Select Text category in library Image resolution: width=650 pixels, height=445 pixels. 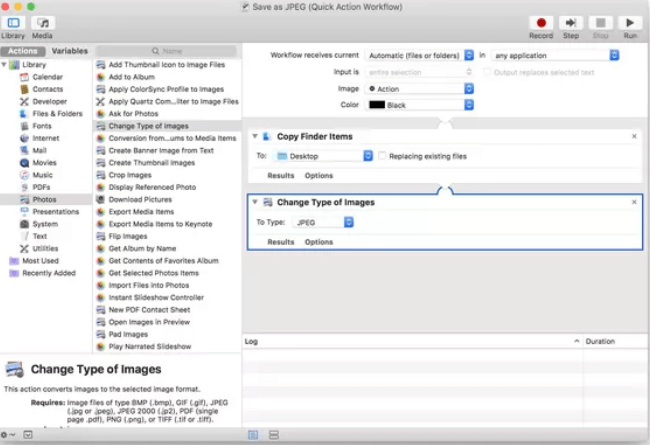39,236
